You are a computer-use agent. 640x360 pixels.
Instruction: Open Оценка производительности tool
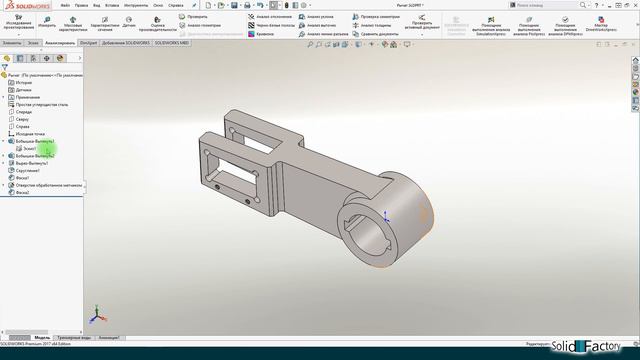pos(158,24)
